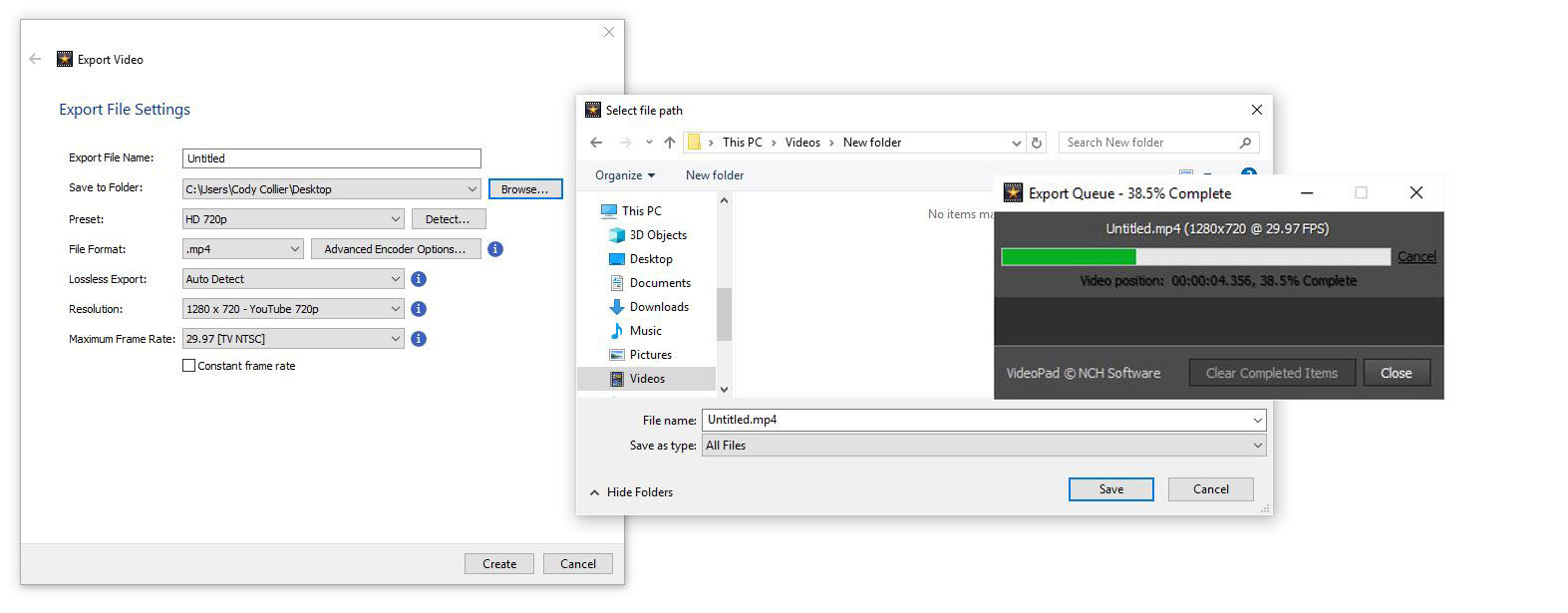Select Downloads in the folder tree
This screenshot has height=613, width=1568.
point(649,306)
